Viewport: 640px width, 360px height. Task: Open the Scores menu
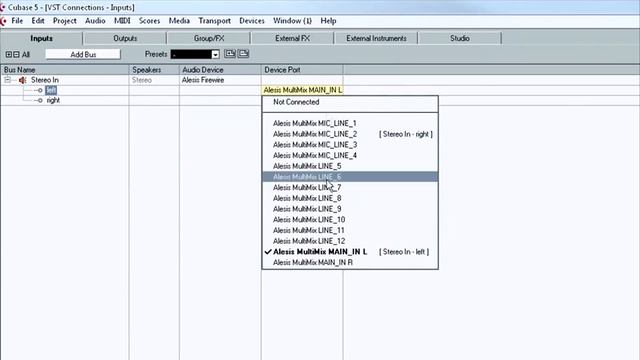149,21
